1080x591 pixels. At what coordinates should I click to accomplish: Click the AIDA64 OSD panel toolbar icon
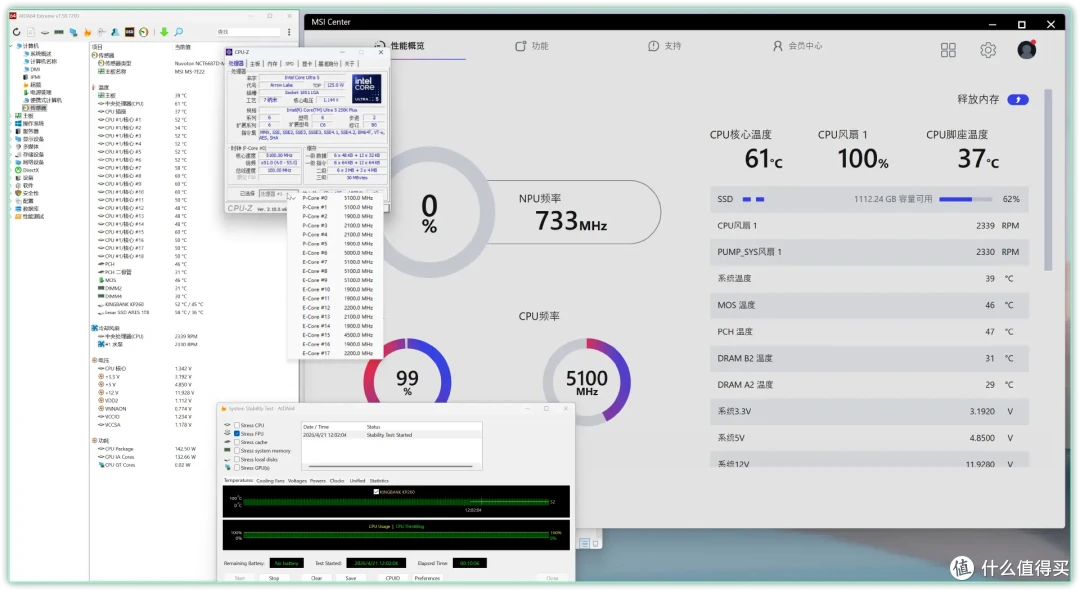[x=129, y=32]
